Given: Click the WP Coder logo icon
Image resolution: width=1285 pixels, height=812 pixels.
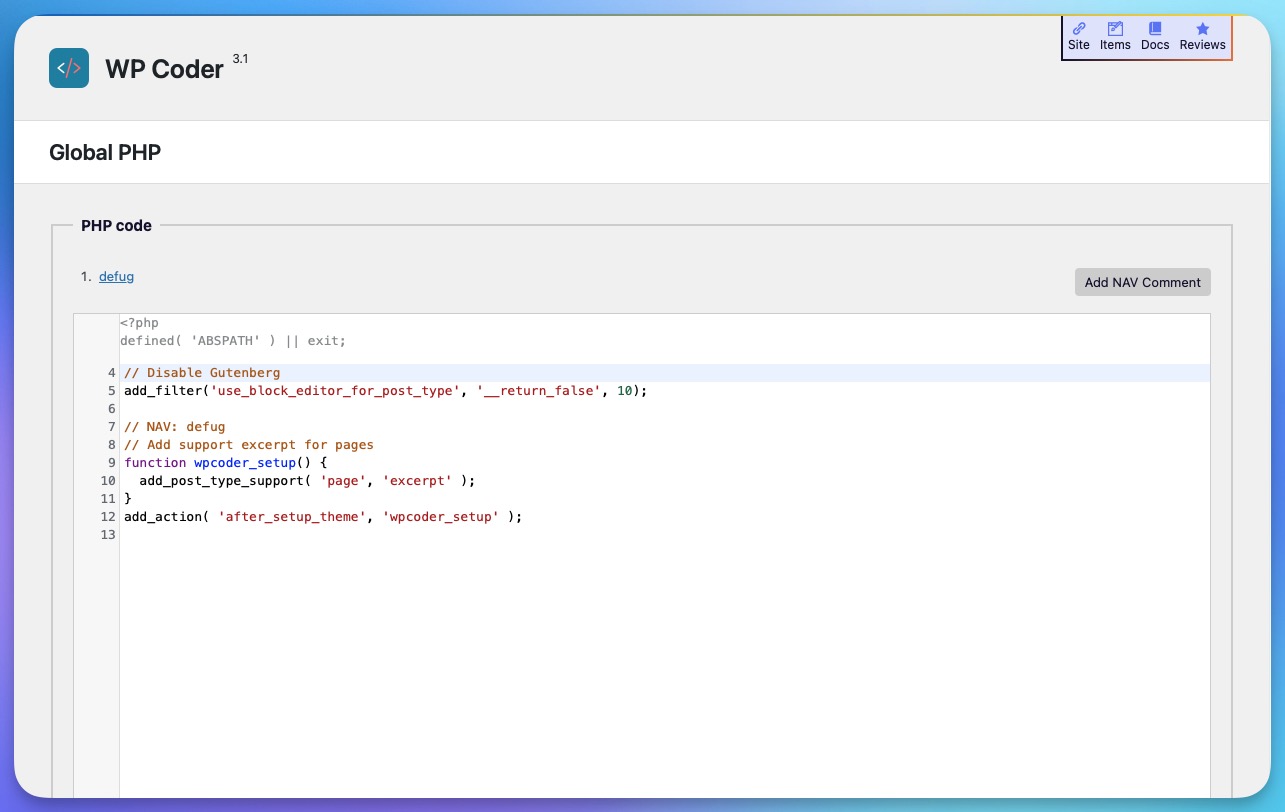Looking at the screenshot, I should 69,68.
